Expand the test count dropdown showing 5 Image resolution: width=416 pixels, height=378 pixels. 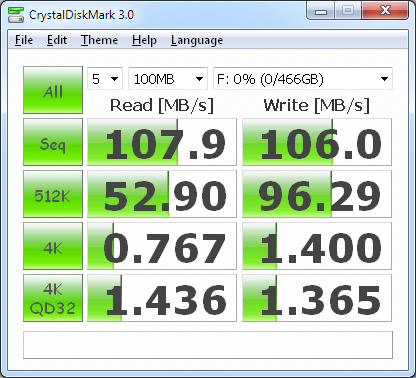click(105, 79)
